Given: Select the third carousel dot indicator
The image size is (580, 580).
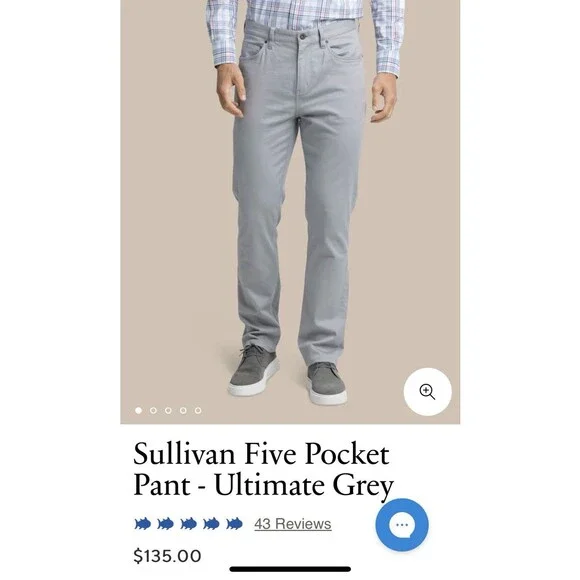Looking at the screenshot, I should [x=168, y=410].
